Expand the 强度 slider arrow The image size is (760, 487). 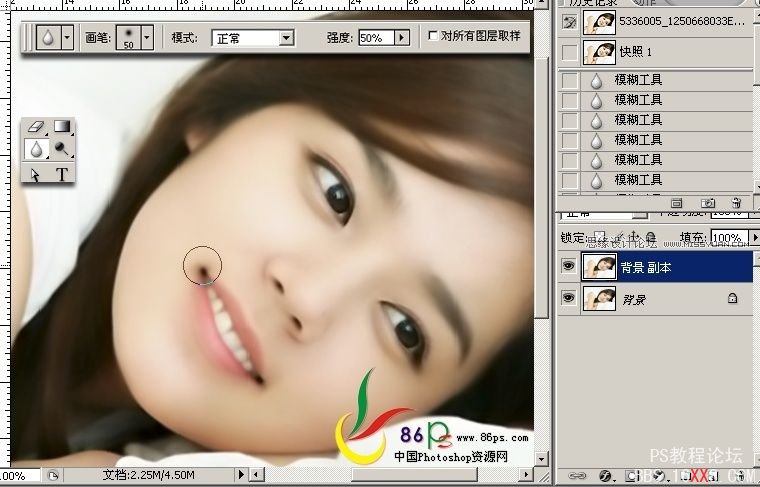(402, 38)
